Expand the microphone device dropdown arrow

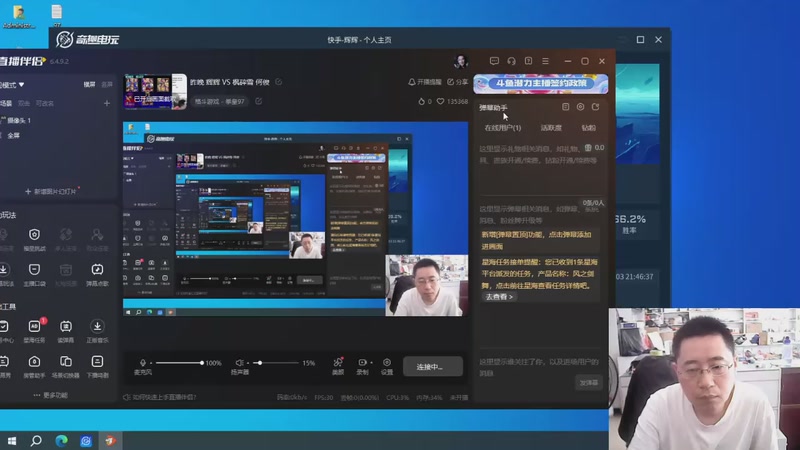[x=151, y=363]
